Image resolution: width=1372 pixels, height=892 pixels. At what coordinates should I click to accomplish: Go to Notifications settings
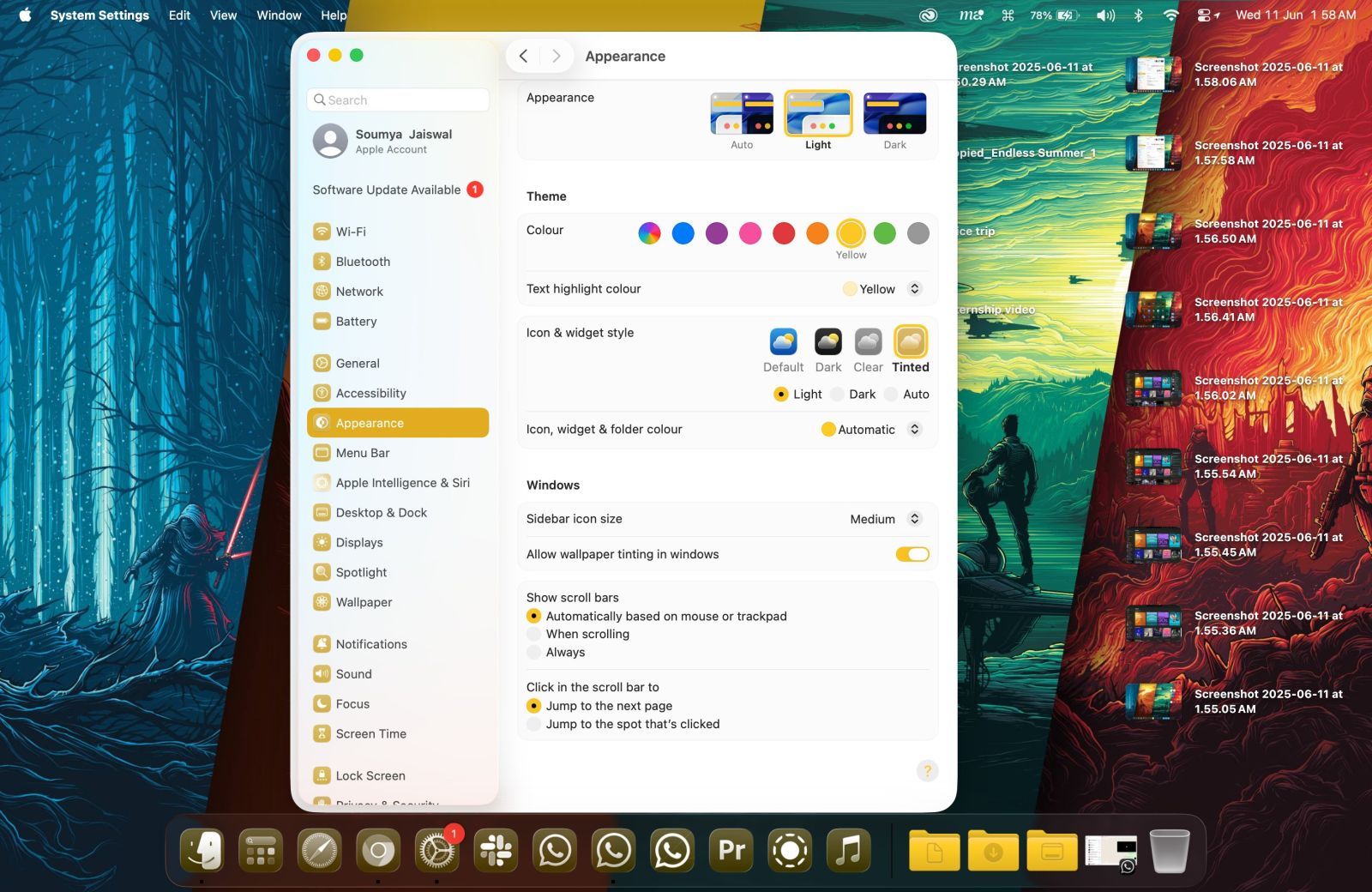398,644
